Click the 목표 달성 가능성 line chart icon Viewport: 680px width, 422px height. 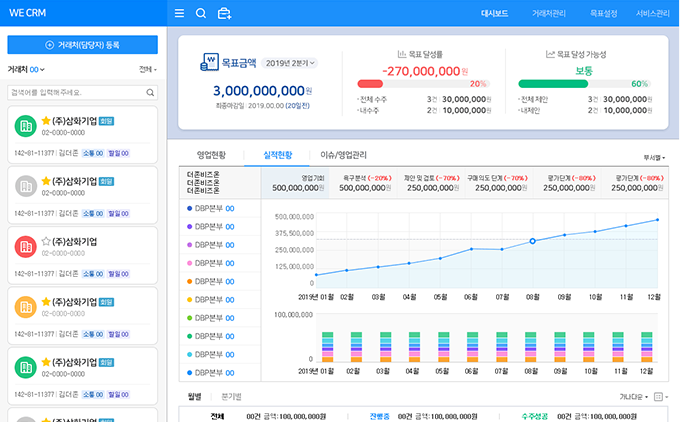pyautogui.click(x=550, y=54)
